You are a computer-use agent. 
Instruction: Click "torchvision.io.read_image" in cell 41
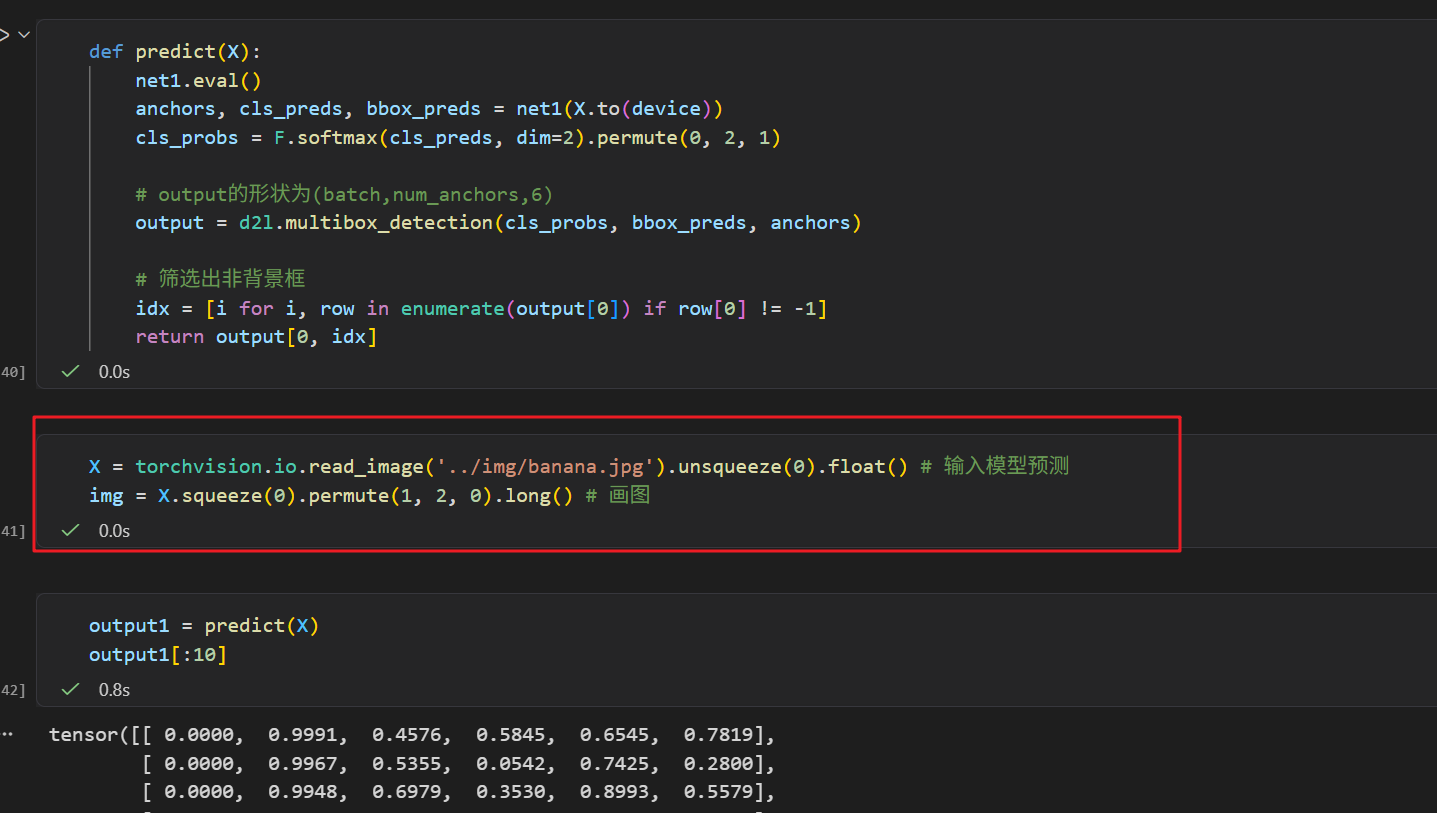279,466
